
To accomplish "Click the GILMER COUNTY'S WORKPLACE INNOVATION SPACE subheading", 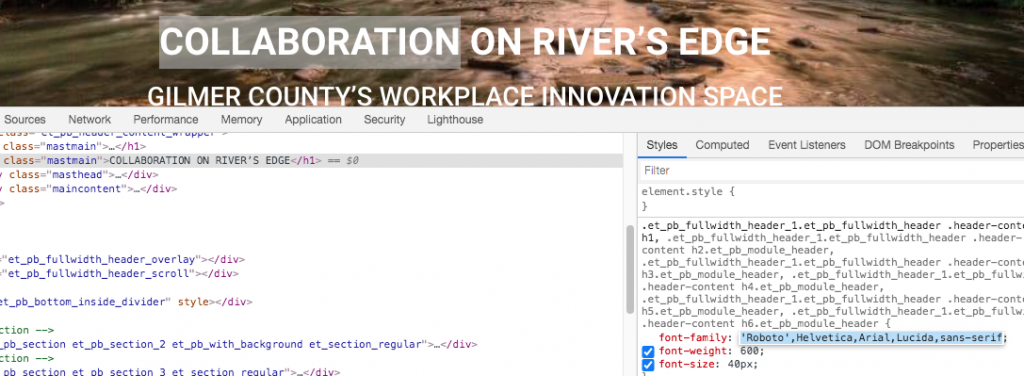I will tap(465, 97).
